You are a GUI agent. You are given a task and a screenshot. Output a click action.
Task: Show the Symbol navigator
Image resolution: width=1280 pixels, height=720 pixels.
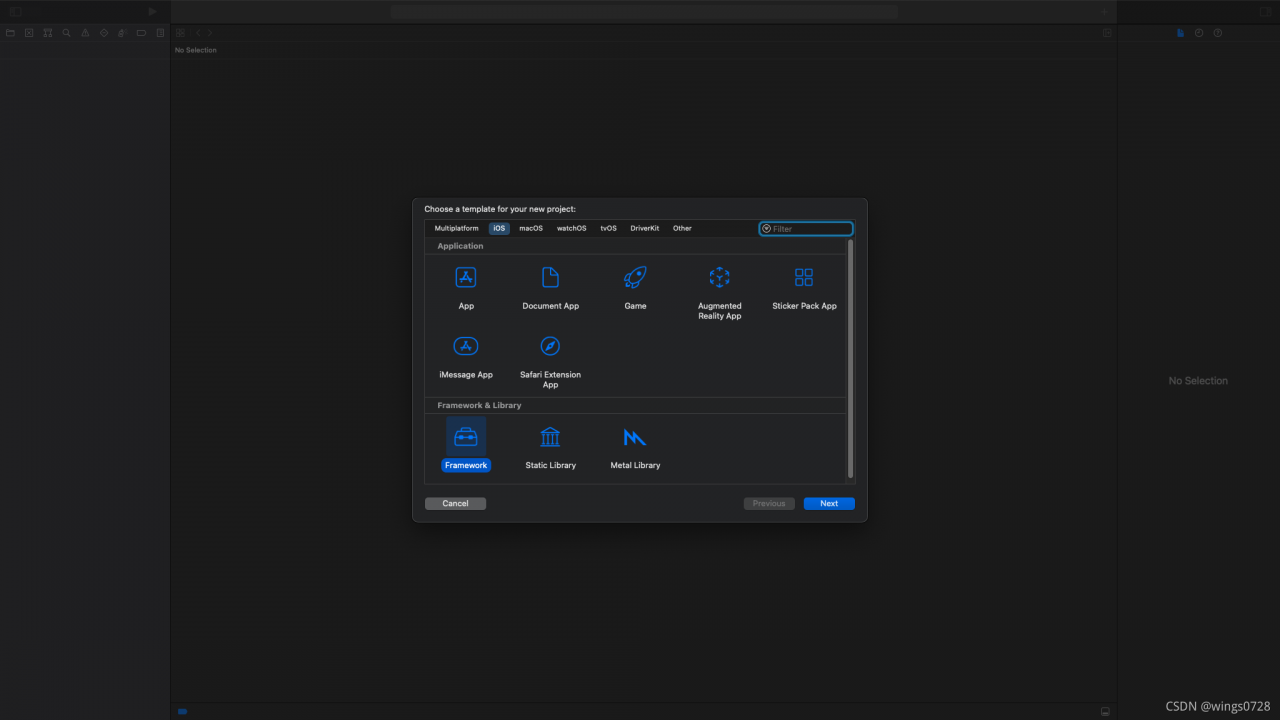[47, 33]
